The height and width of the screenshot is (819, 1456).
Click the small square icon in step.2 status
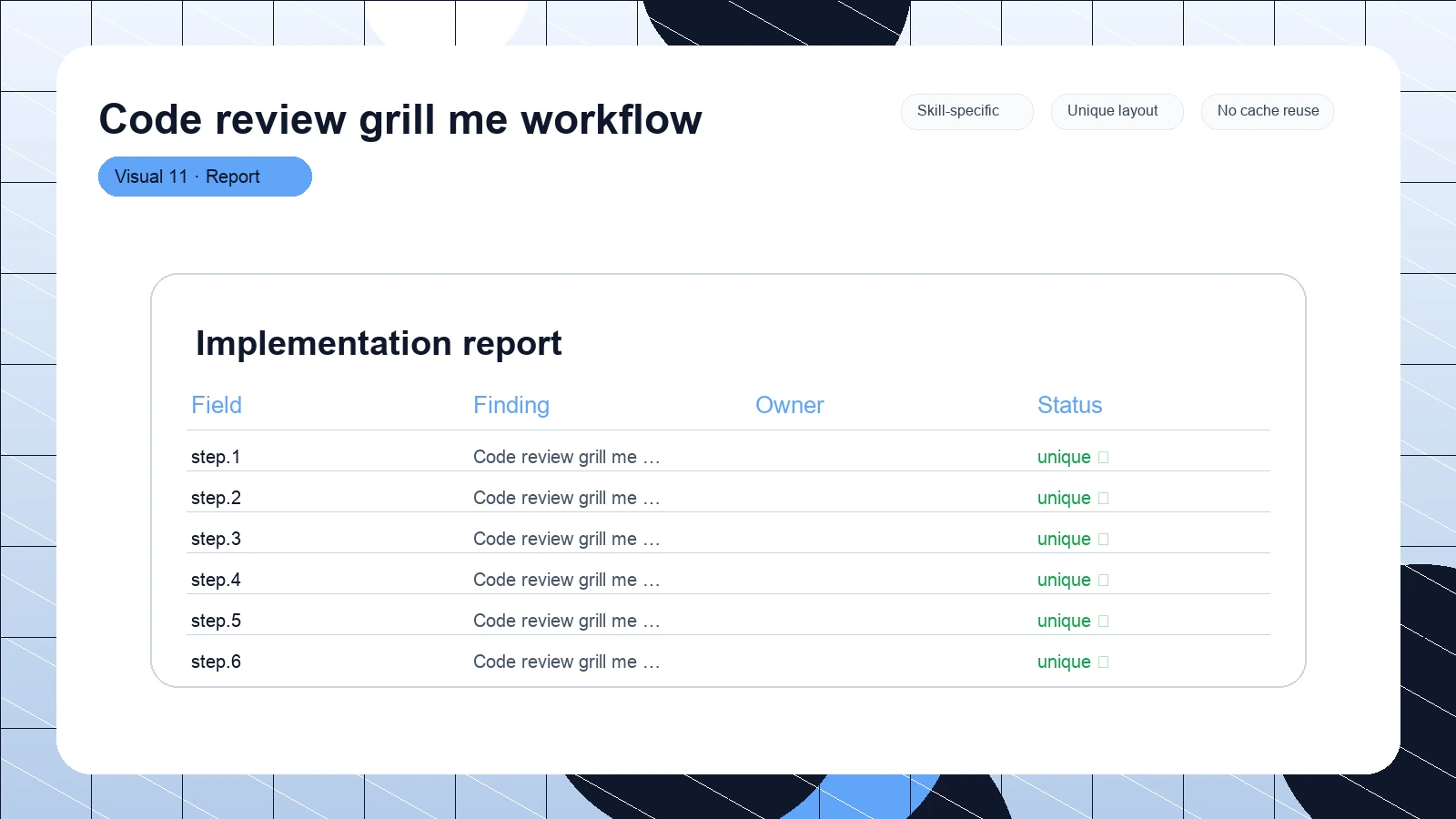coord(1104,499)
